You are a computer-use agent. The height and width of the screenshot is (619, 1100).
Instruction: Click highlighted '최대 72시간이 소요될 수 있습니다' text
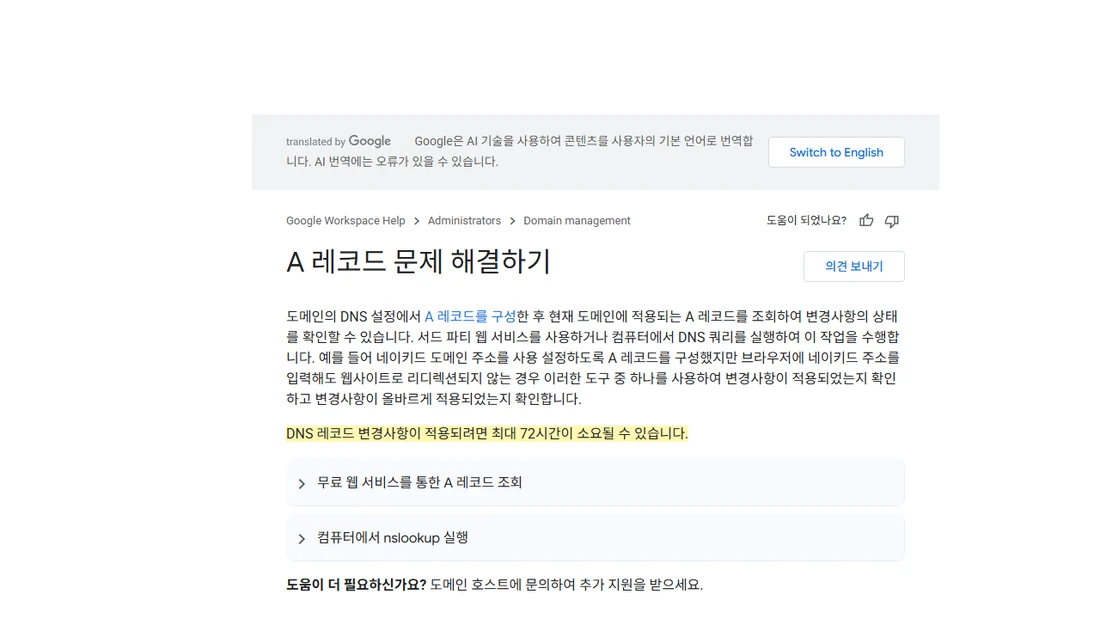(589, 434)
